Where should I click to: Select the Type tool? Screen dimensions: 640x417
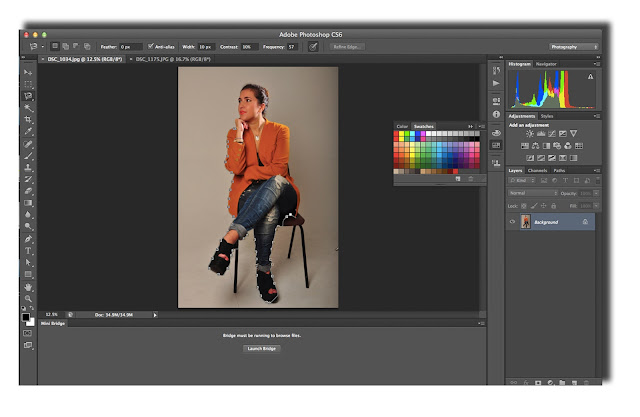[x=28, y=251]
